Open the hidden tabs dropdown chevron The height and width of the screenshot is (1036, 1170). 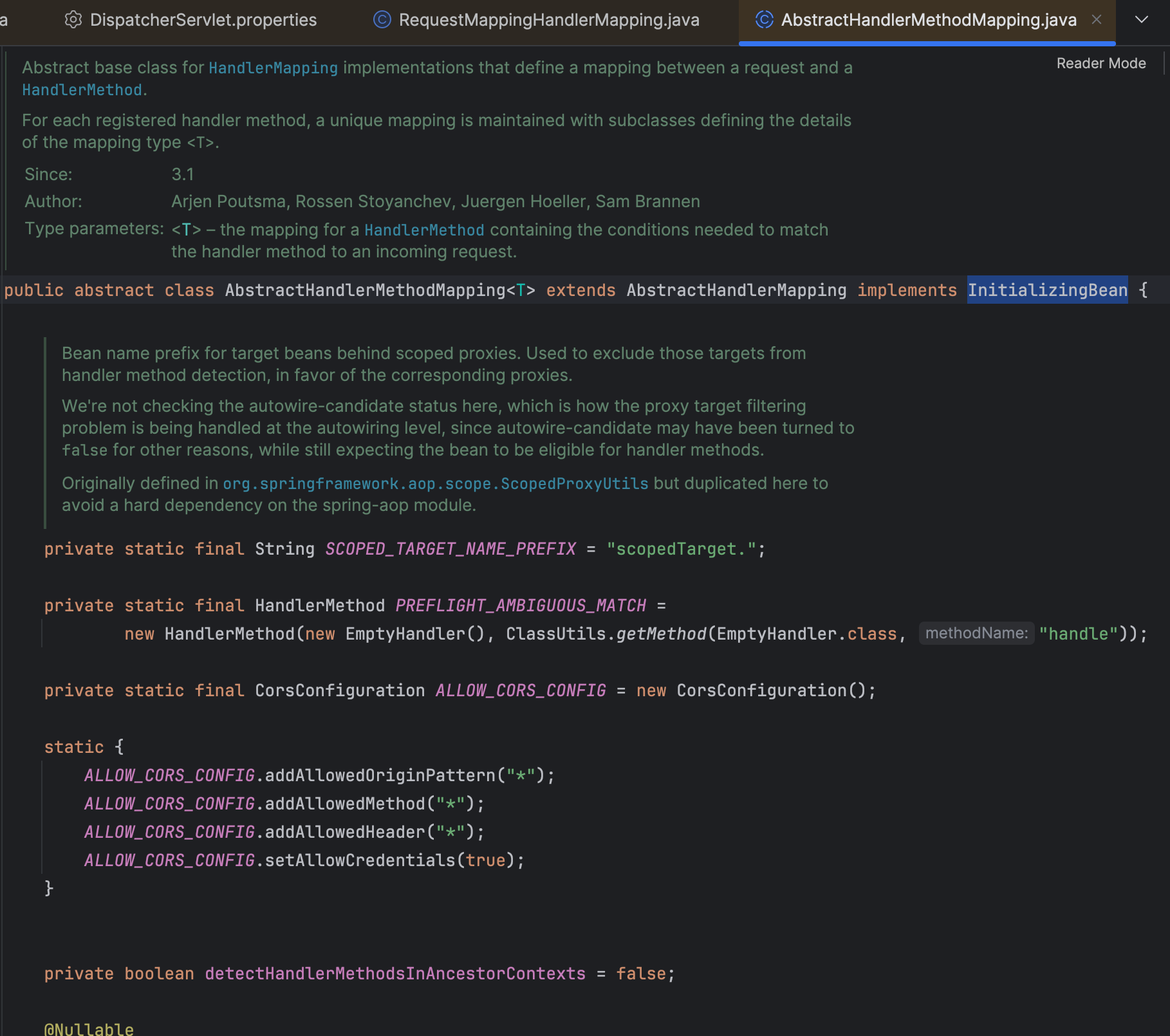[x=1142, y=20]
